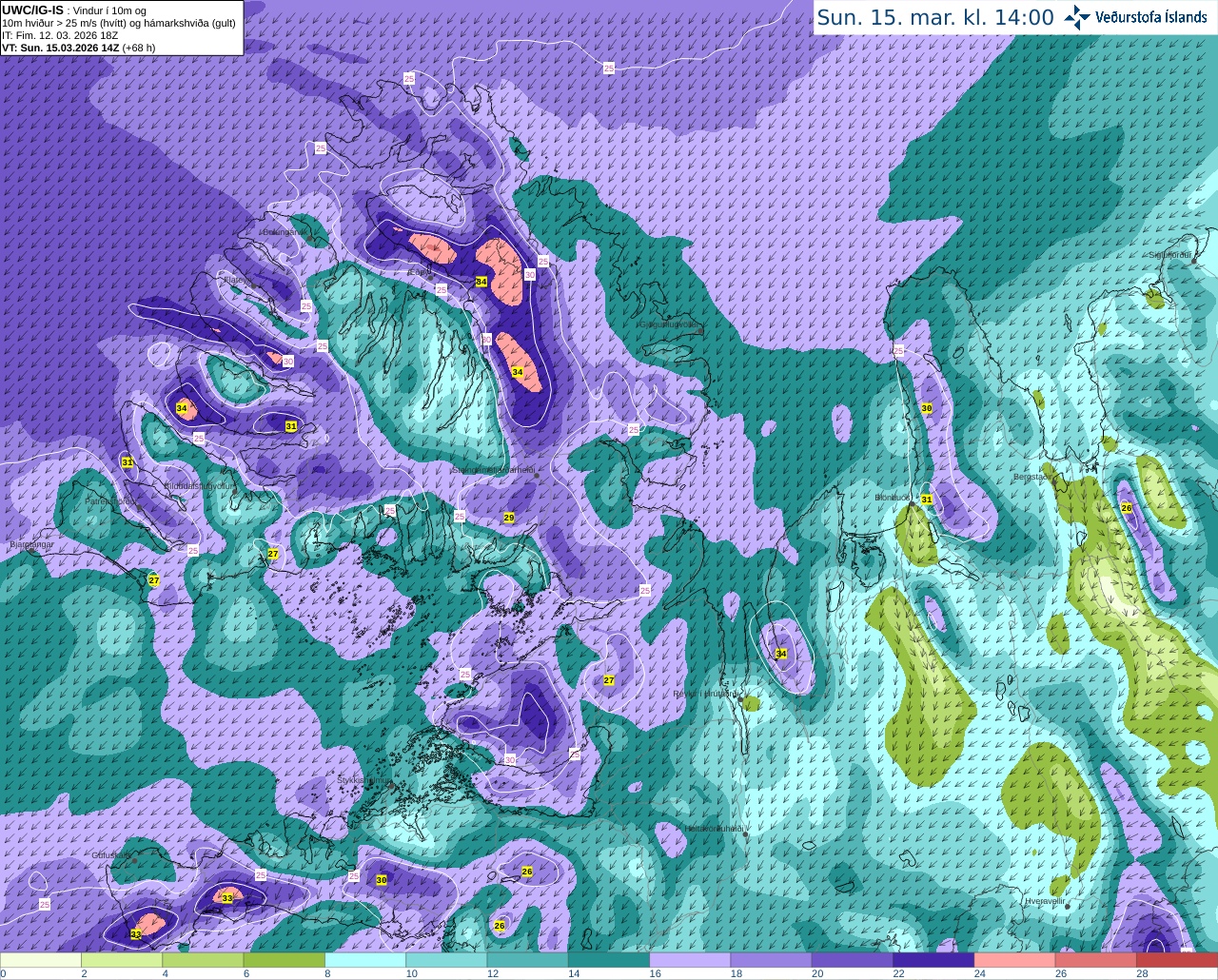This screenshot has width=1218, height=980.
Task: Click the 12–14 teal legend swatch
Action: 528,960
